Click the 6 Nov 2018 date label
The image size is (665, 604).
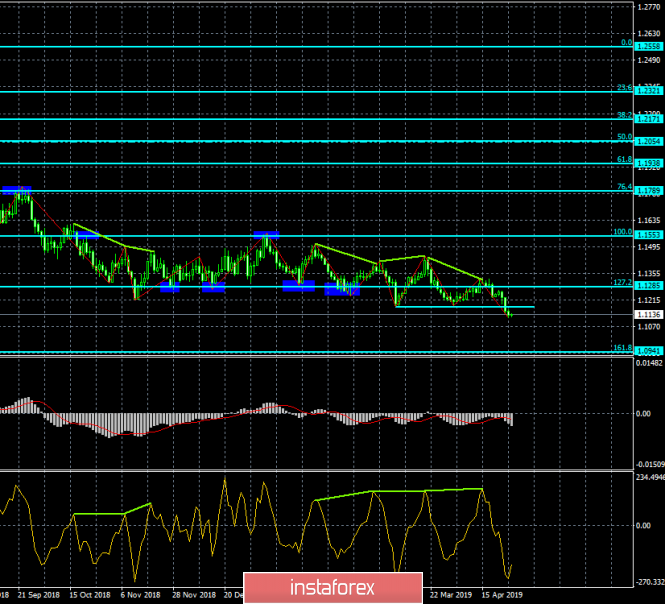tap(139, 593)
